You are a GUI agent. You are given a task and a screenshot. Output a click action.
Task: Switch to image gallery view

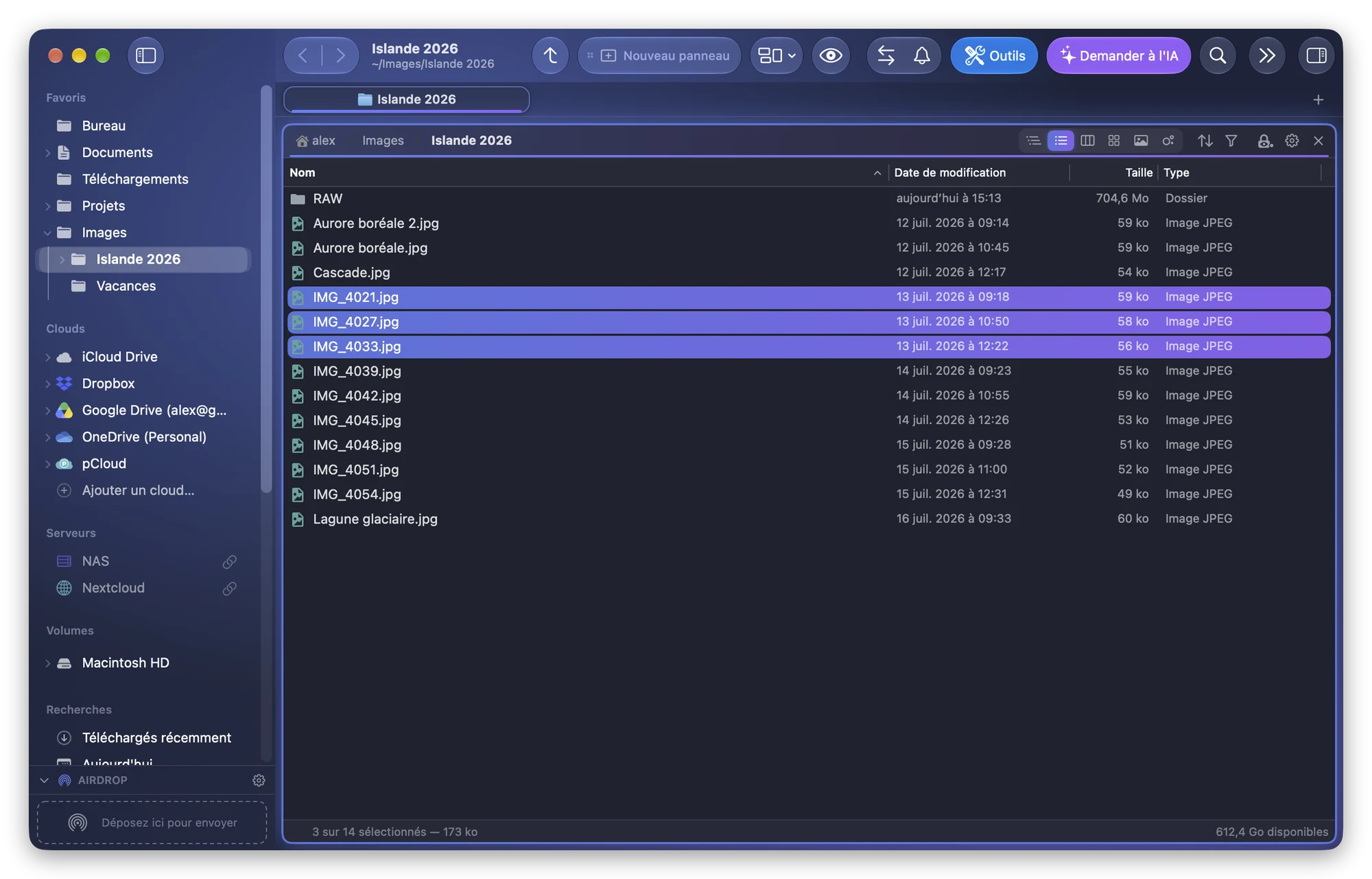coord(1141,141)
